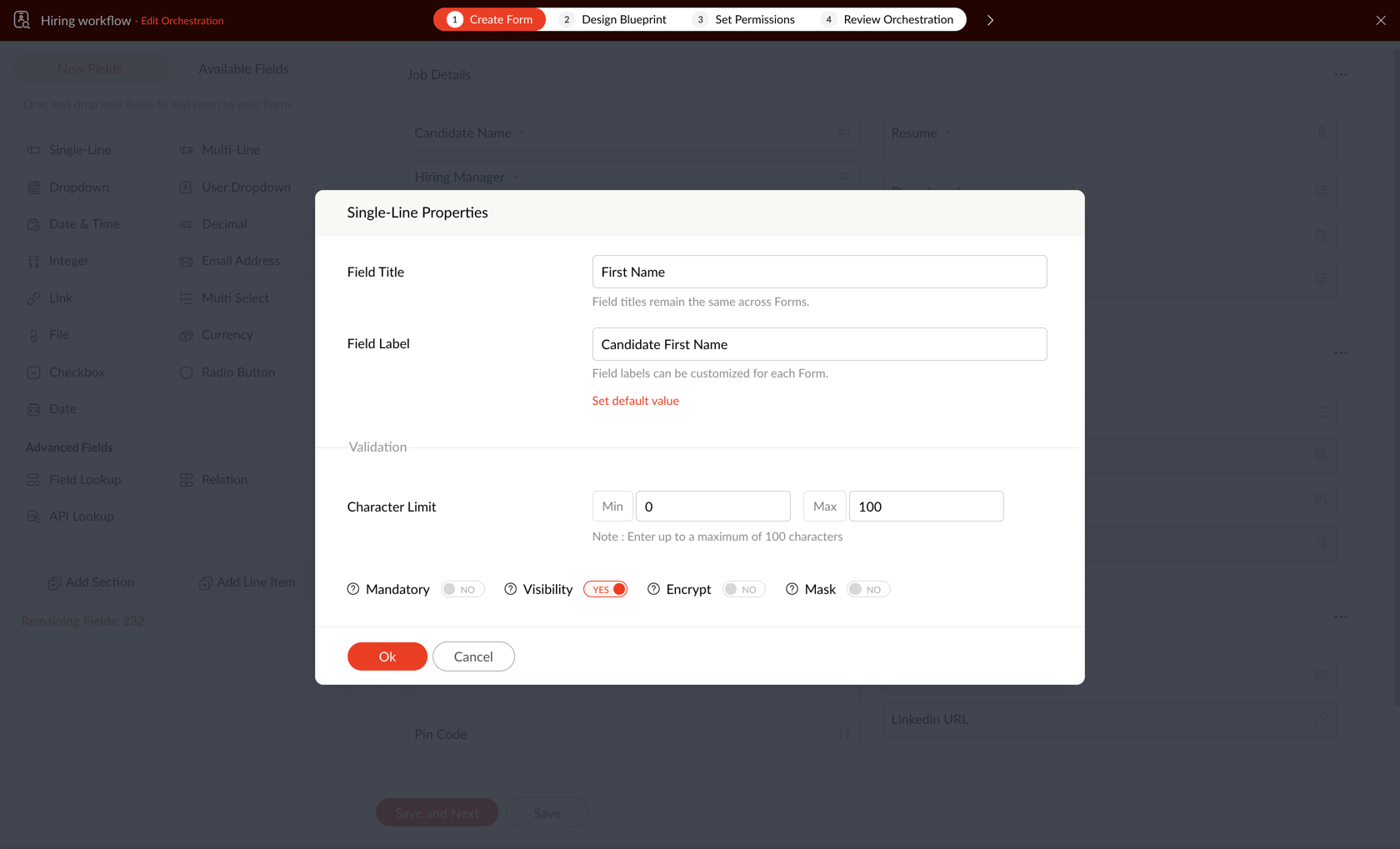Enable the Encrypt switch
Image resolution: width=1400 pixels, height=849 pixels.
tap(744, 589)
